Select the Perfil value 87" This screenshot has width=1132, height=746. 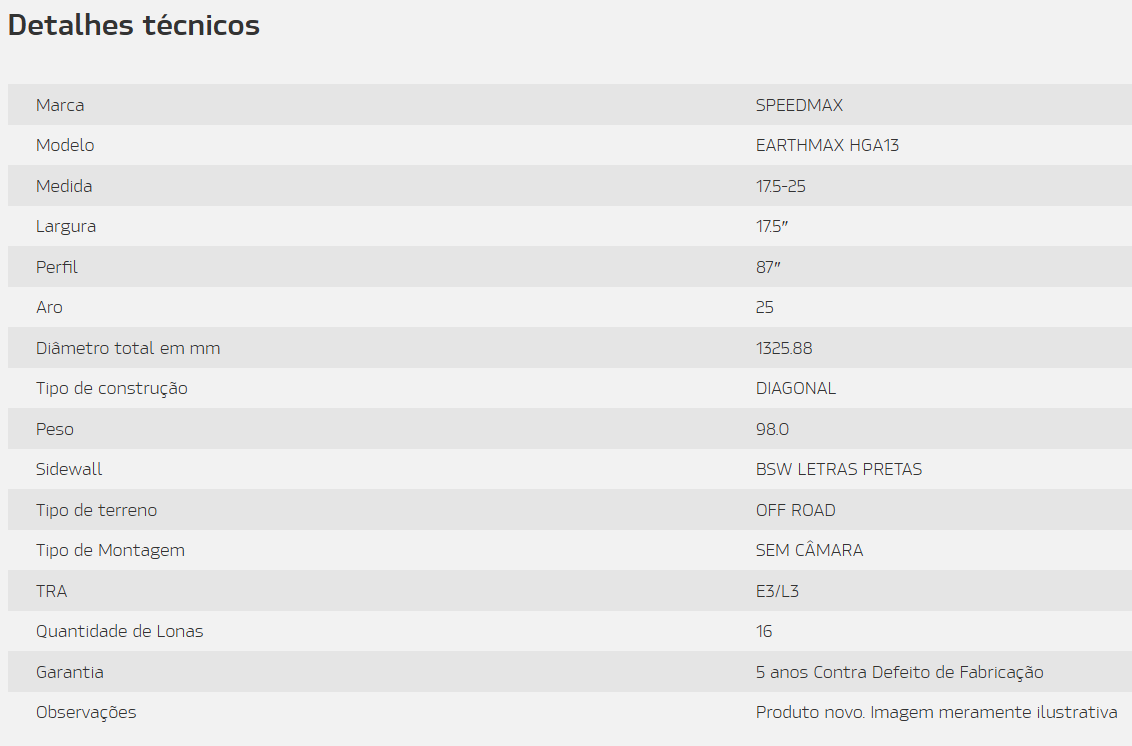coord(768,267)
